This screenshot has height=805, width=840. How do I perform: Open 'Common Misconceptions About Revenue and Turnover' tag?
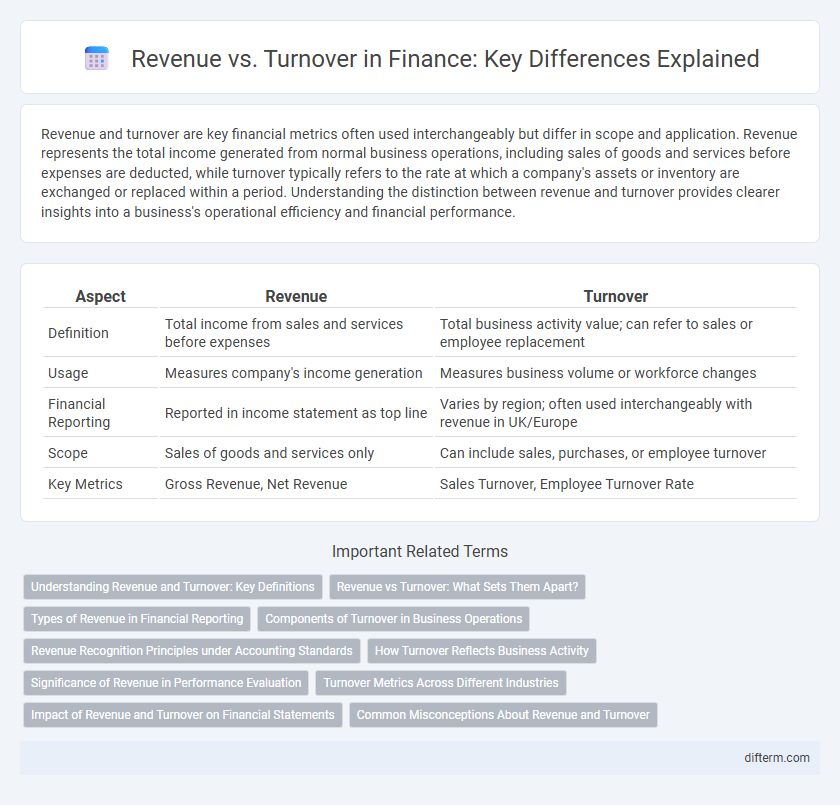tap(503, 714)
